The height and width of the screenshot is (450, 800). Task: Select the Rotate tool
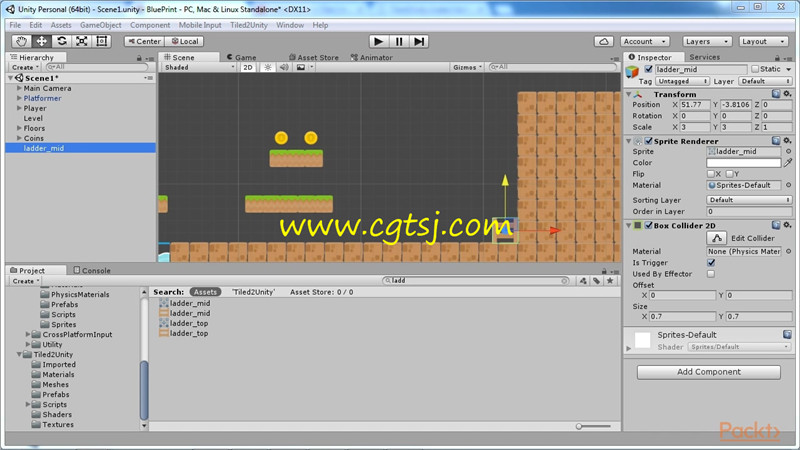61,41
